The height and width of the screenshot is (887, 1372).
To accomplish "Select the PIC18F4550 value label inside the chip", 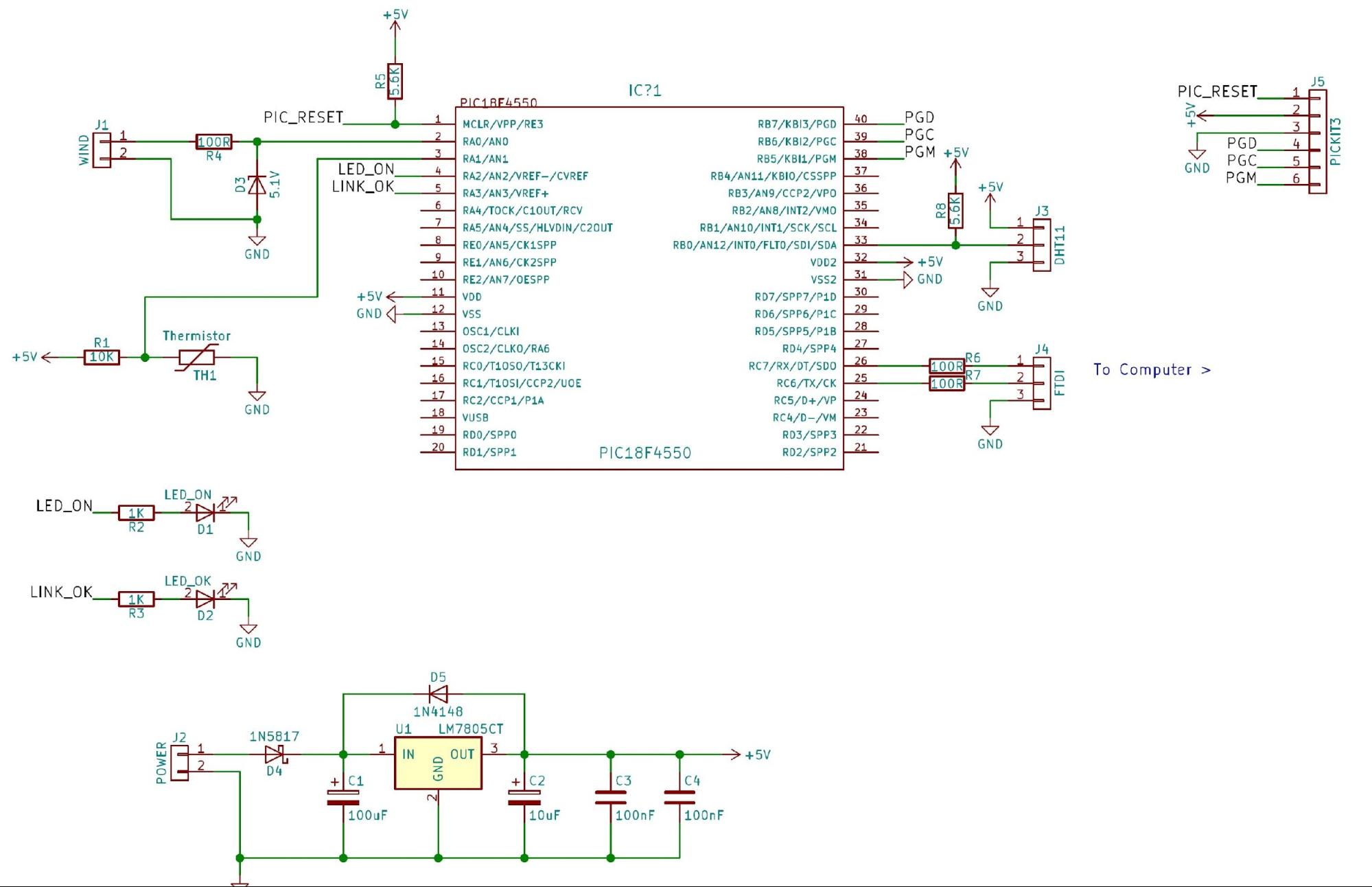I will (645, 453).
